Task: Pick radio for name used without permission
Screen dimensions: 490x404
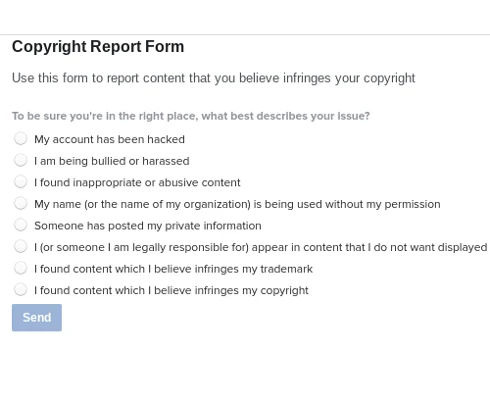Action: (x=20, y=203)
